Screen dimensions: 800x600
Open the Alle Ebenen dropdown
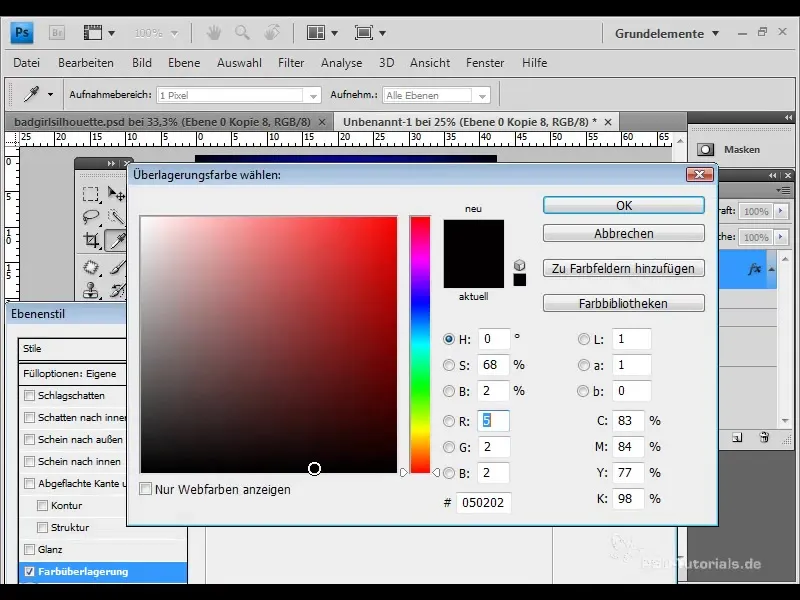[437, 95]
